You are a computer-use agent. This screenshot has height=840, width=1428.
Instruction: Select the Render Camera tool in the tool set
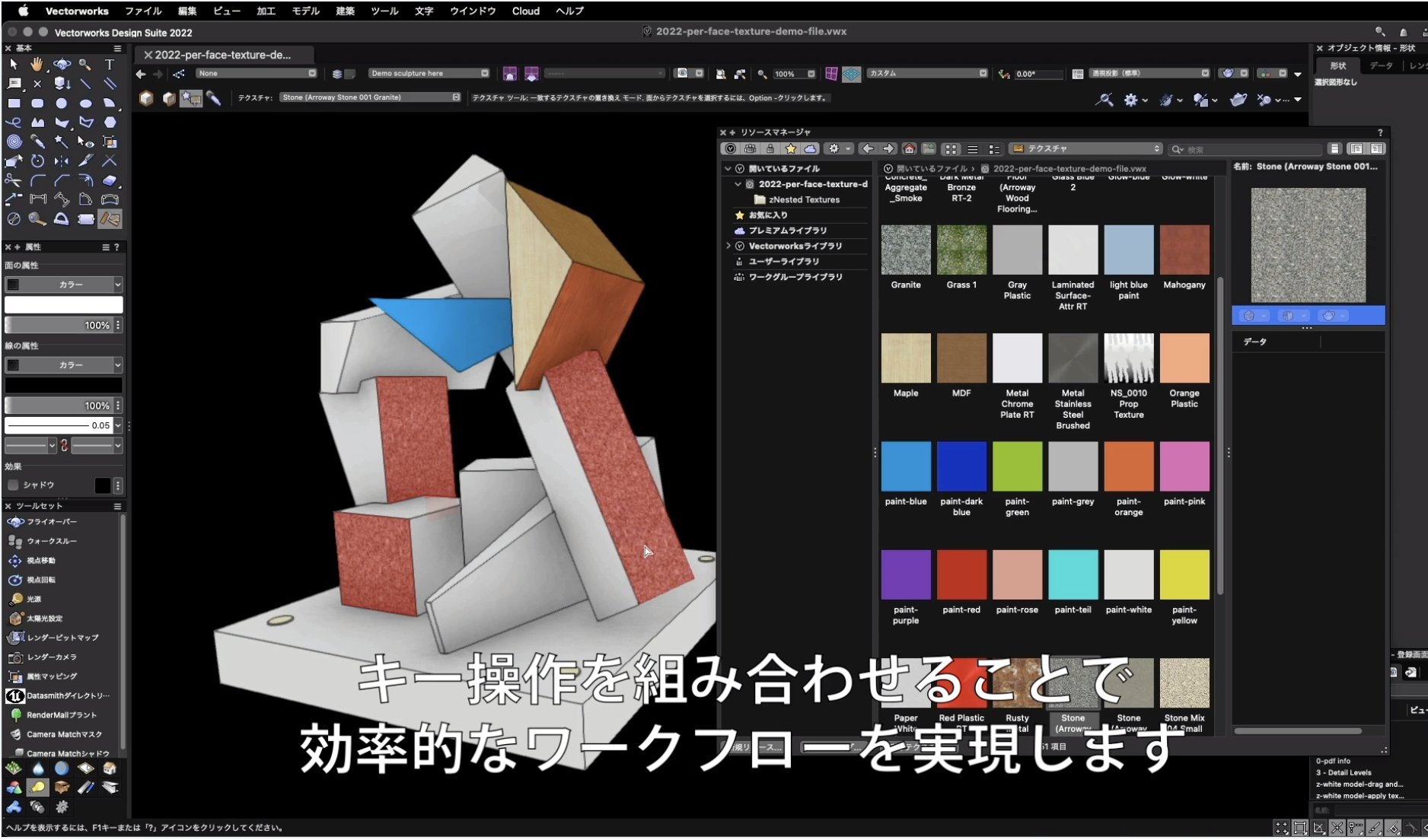click(x=52, y=657)
